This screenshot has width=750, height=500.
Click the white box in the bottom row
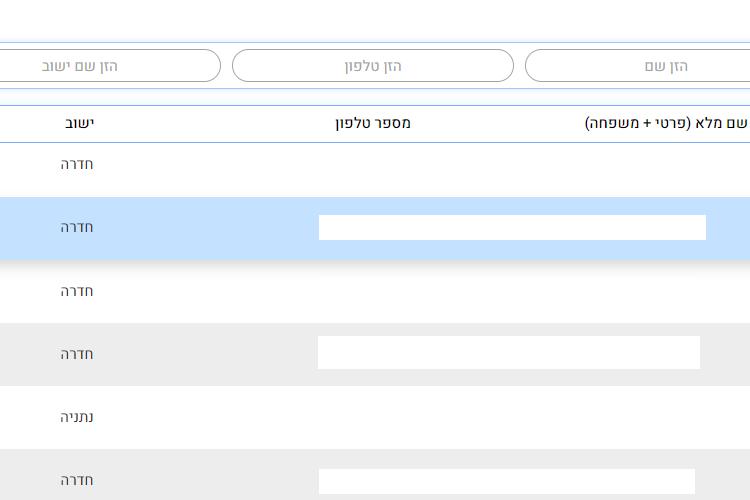coord(507,481)
